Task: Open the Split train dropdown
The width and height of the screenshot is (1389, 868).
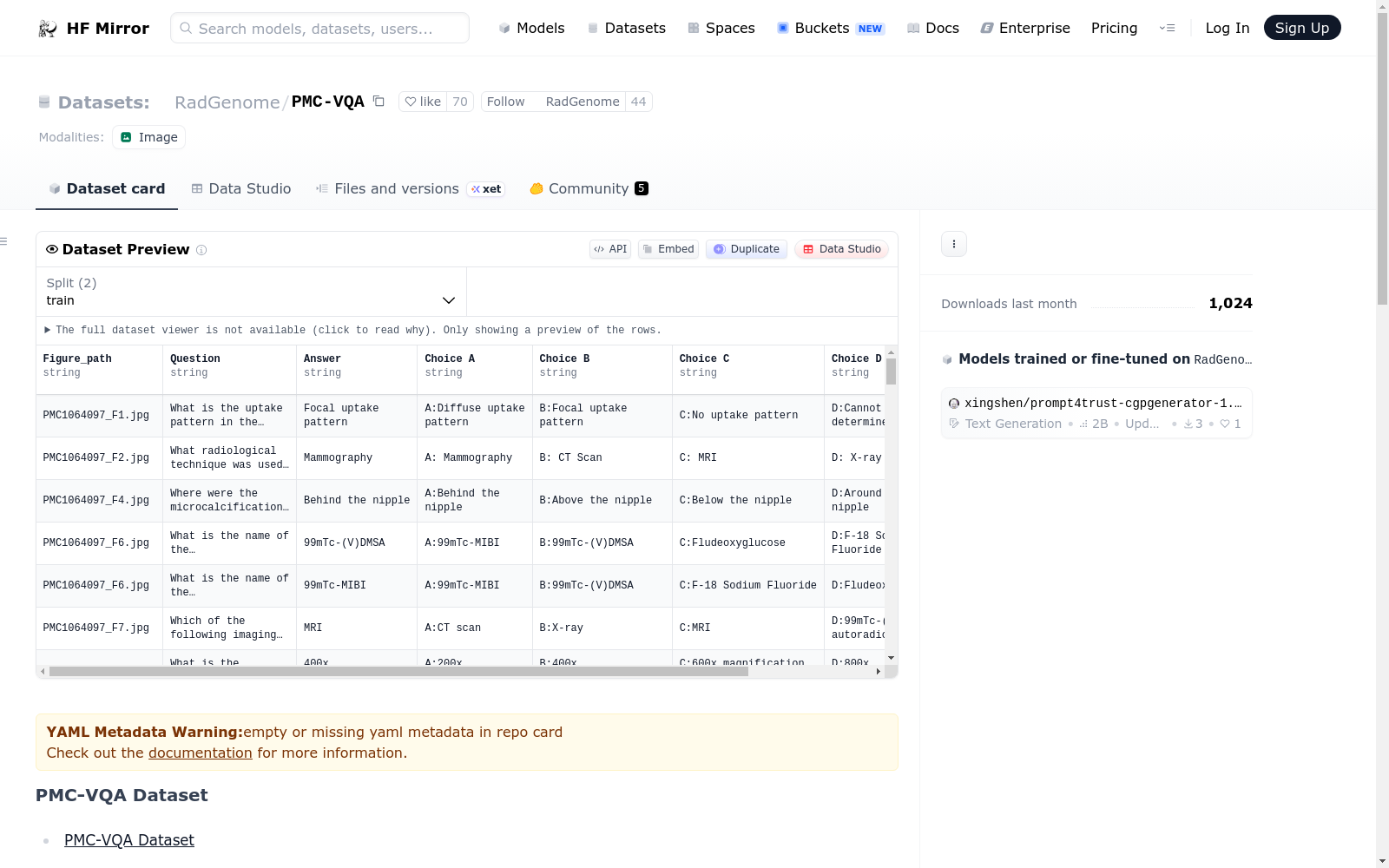Action: [251, 292]
